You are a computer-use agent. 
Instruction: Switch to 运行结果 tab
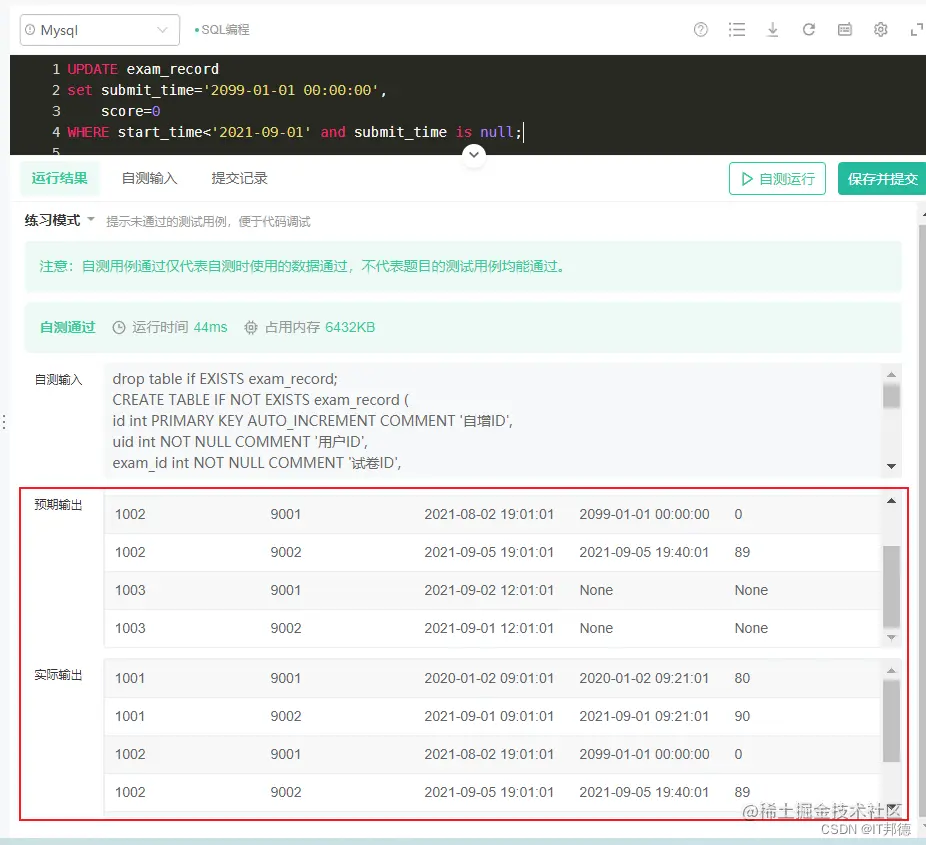60,178
